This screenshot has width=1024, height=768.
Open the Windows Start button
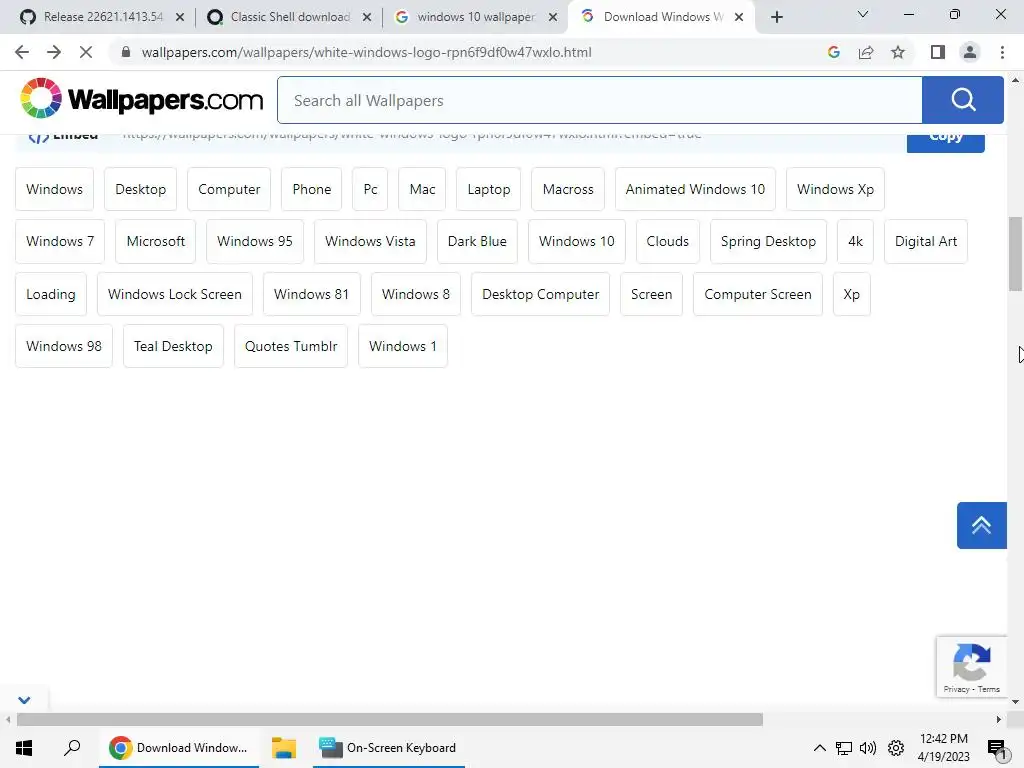click(x=24, y=748)
